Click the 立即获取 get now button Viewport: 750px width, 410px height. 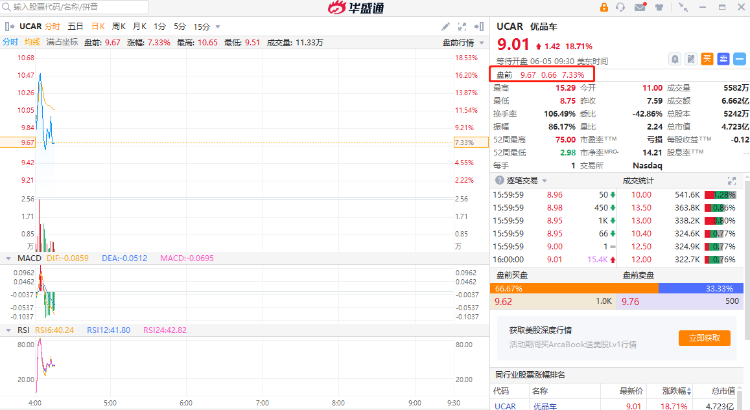705,338
